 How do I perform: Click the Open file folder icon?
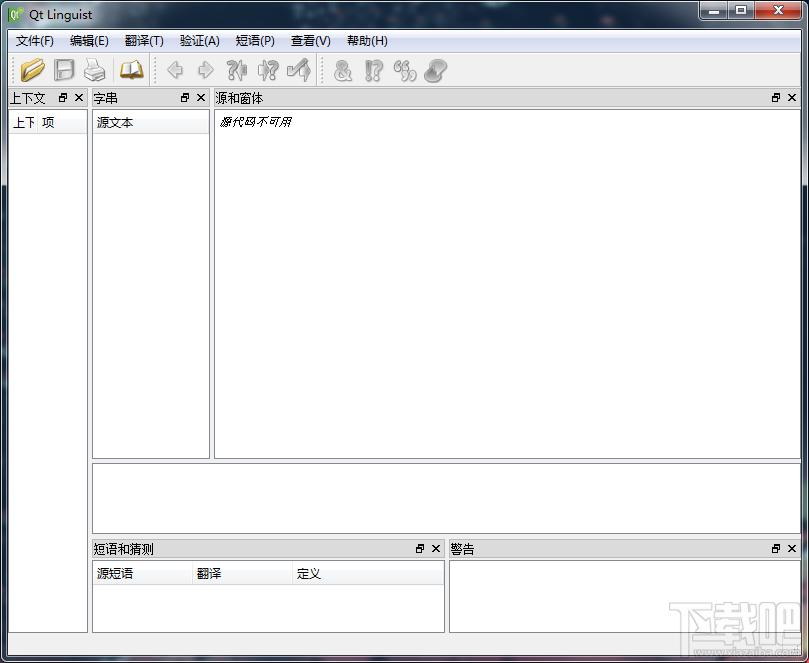(x=33, y=70)
